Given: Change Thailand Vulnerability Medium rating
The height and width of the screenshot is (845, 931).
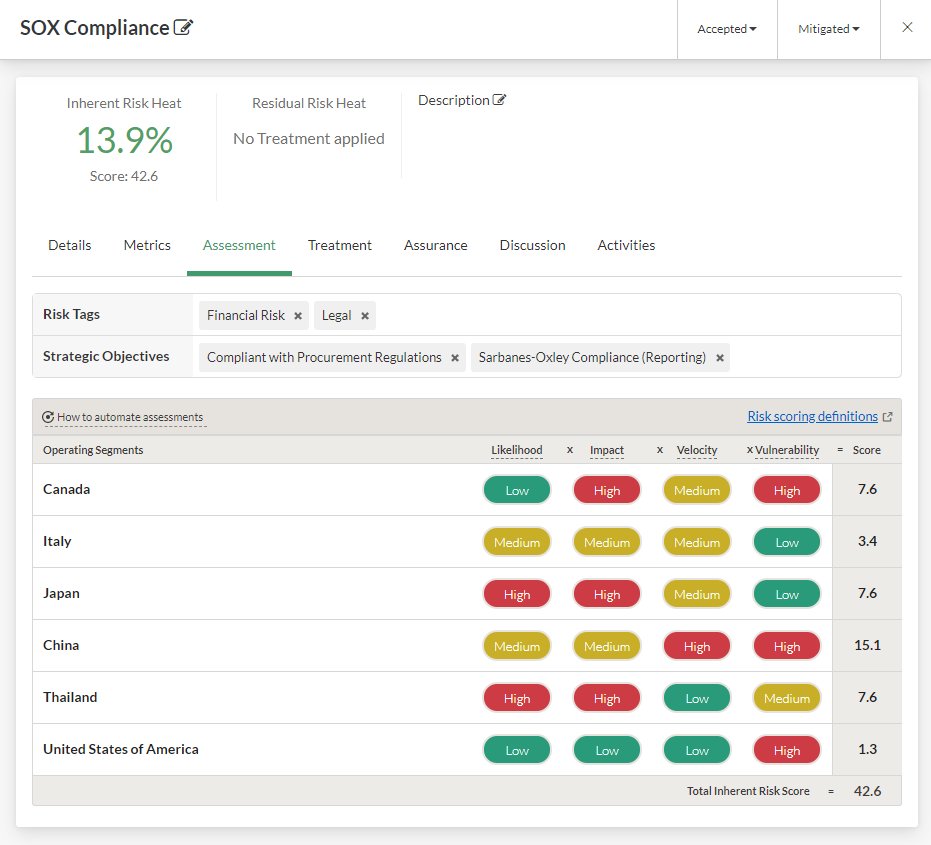Looking at the screenshot, I should (x=787, y=698).
